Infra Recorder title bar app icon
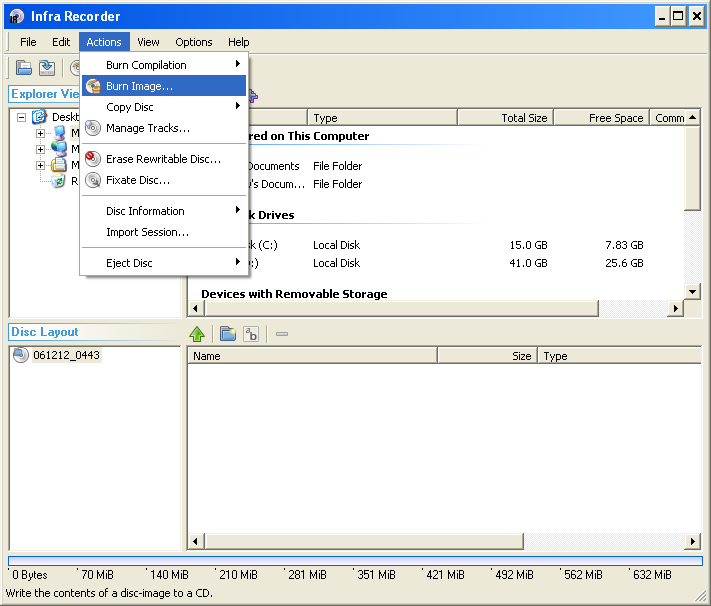The height and width of the screenshot is (606, 711). point(16,16)
